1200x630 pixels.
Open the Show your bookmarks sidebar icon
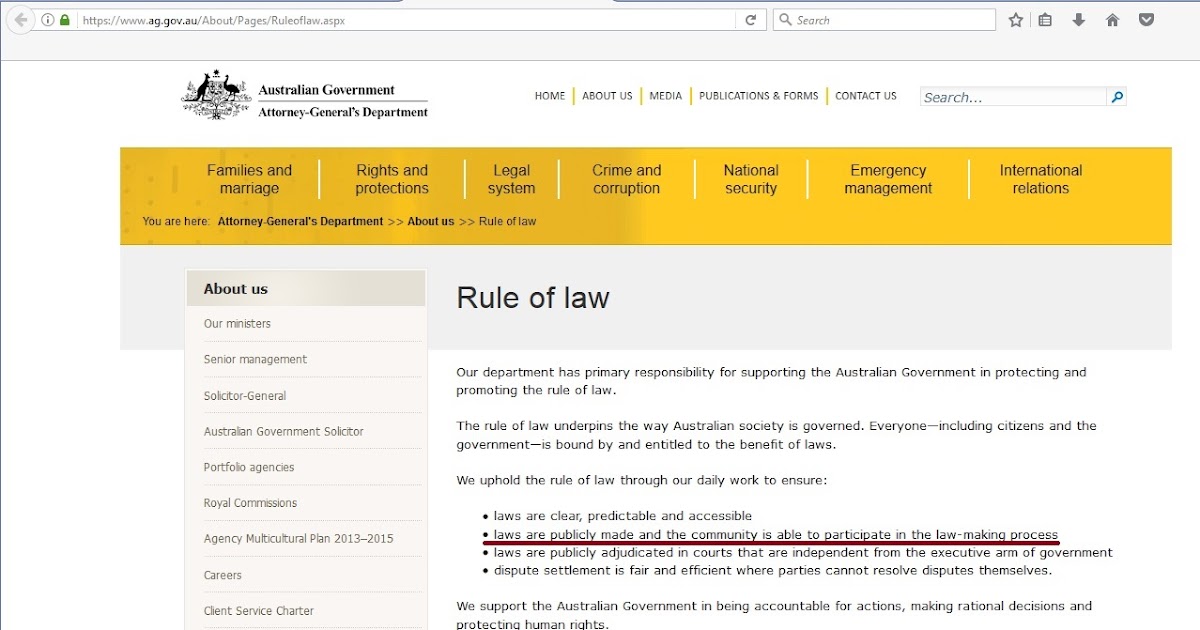click(1044, 19)
